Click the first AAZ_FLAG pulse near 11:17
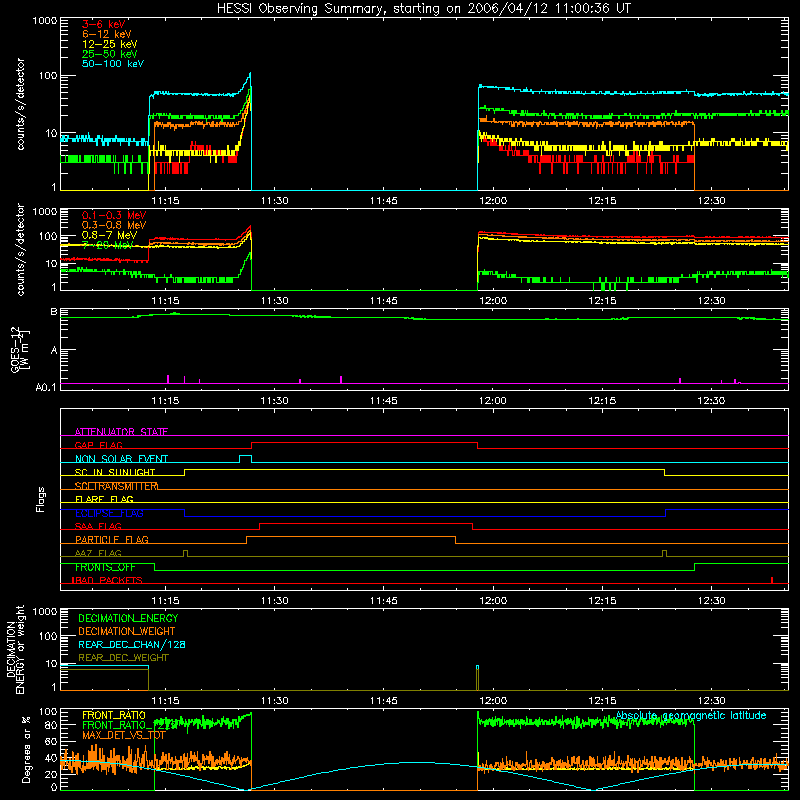 coord(185,553)
